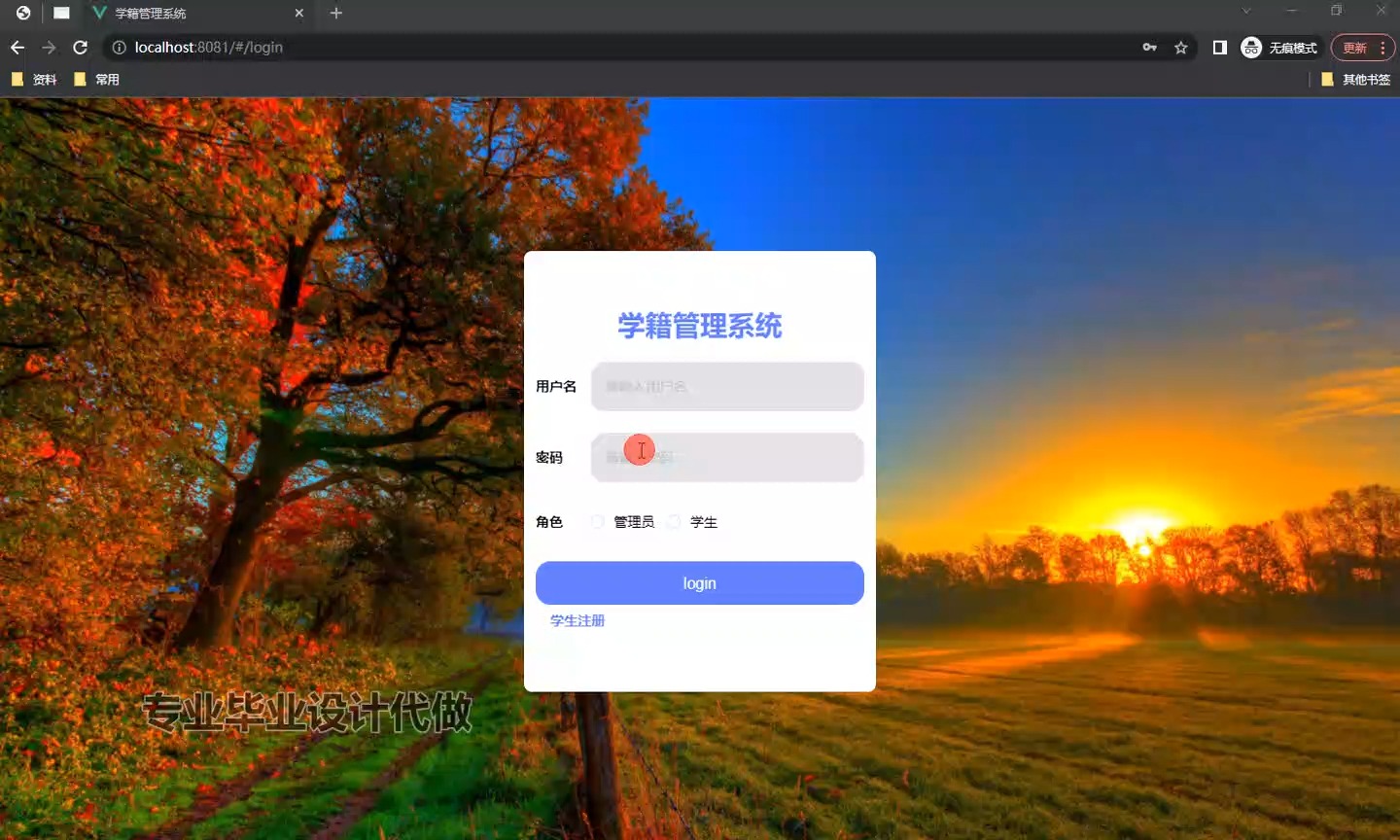Open the saved passwords key icon
The image size is (1400, 840).
[x=1149, y=48]
